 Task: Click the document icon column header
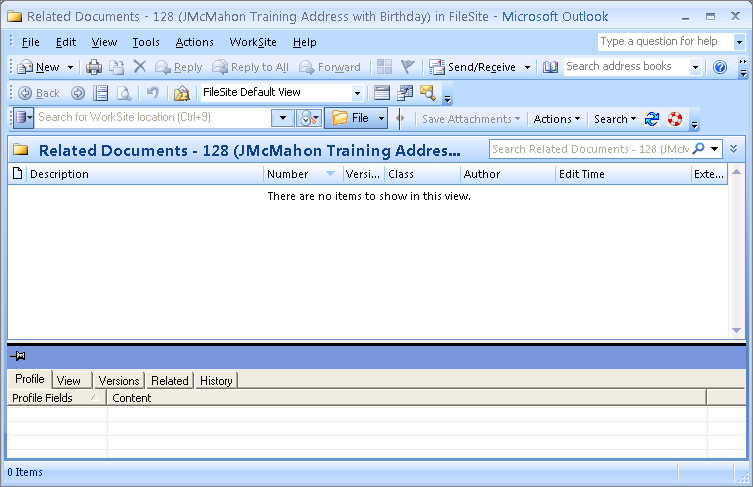coord(17,173)
